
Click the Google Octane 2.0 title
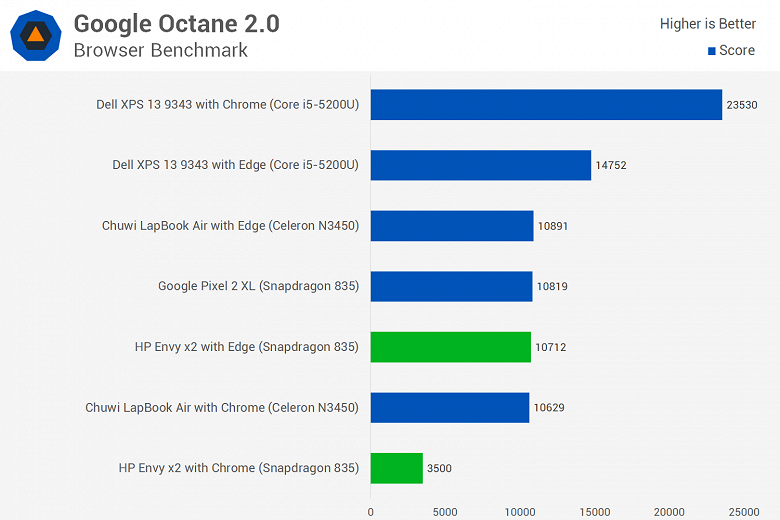click(x=177, y=23)
